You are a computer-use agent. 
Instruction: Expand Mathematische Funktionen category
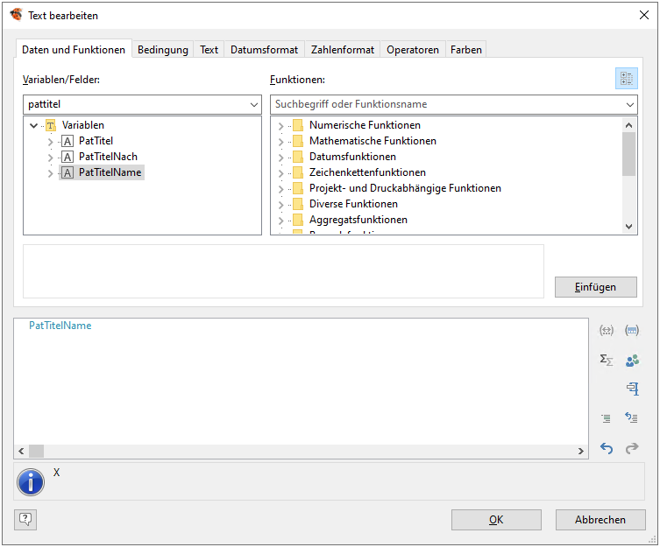(x=281, y=141)
